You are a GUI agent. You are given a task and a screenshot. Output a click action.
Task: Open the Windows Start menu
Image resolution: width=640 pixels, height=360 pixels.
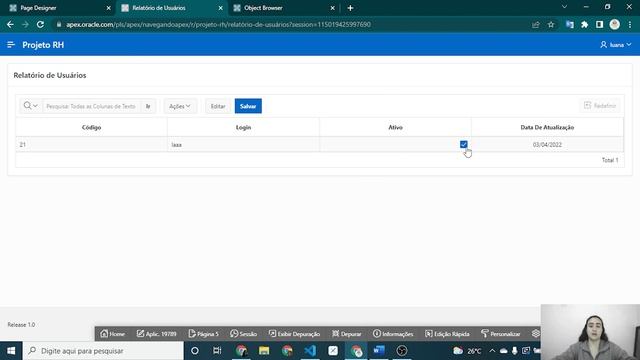point(11,351)
